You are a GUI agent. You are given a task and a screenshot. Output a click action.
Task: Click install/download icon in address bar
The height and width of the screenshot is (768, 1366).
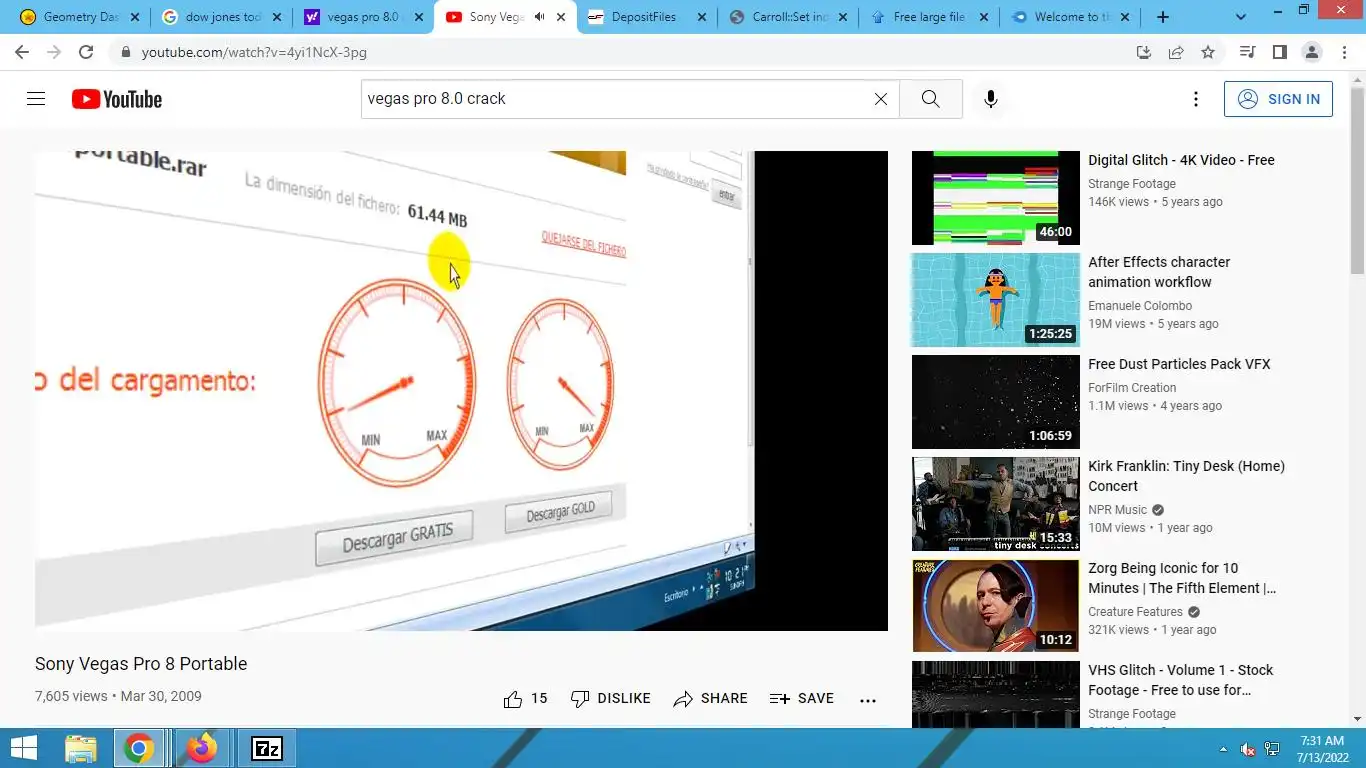tap(1144, 52)
